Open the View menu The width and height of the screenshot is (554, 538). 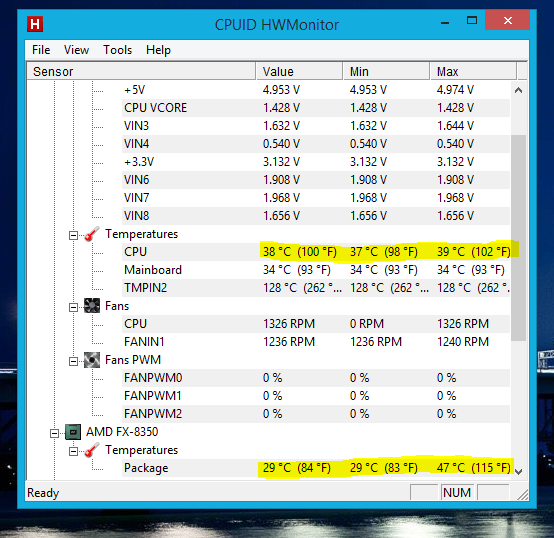[x=76, y=50]
